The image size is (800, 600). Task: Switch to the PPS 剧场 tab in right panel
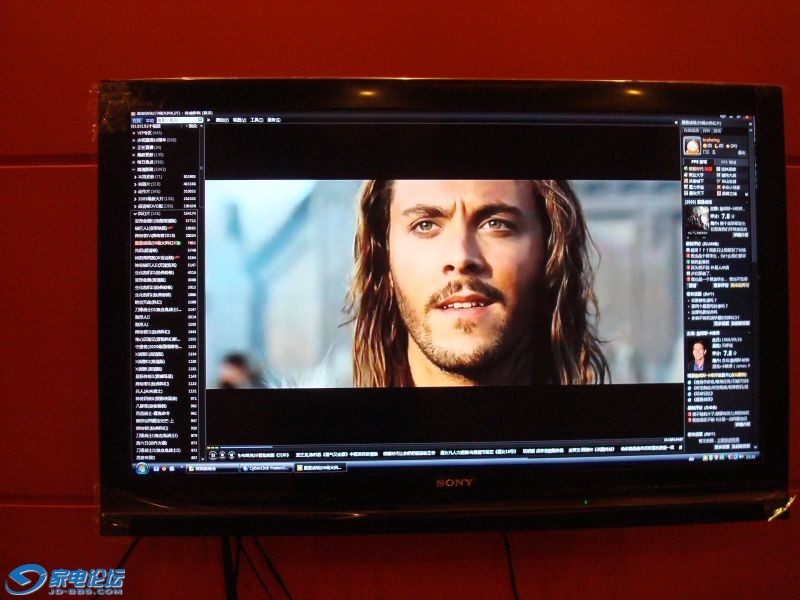click(699, 162)
